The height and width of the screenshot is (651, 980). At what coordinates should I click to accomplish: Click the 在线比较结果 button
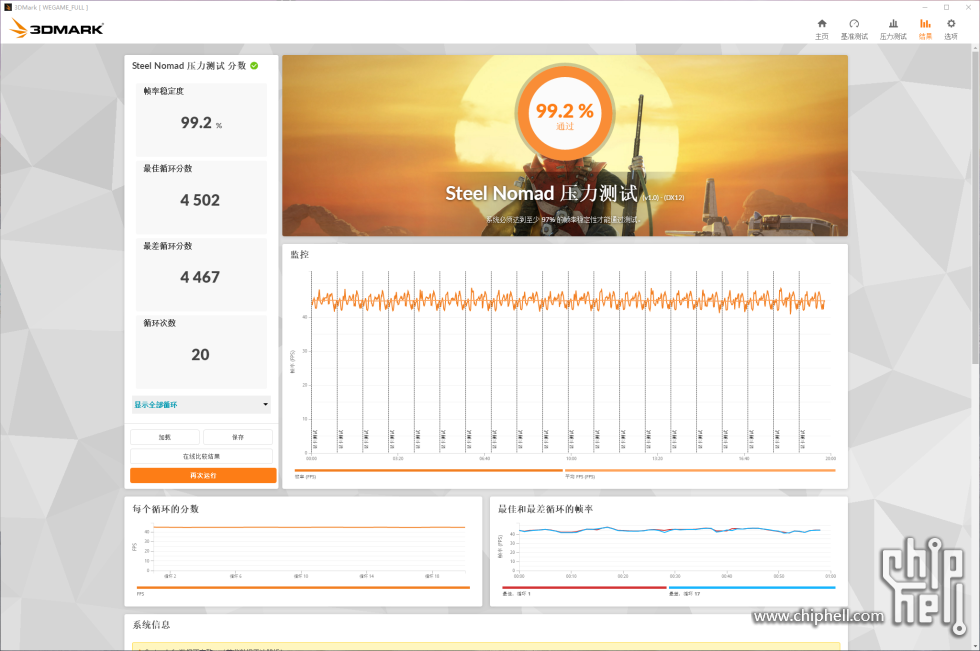point(201,456)
